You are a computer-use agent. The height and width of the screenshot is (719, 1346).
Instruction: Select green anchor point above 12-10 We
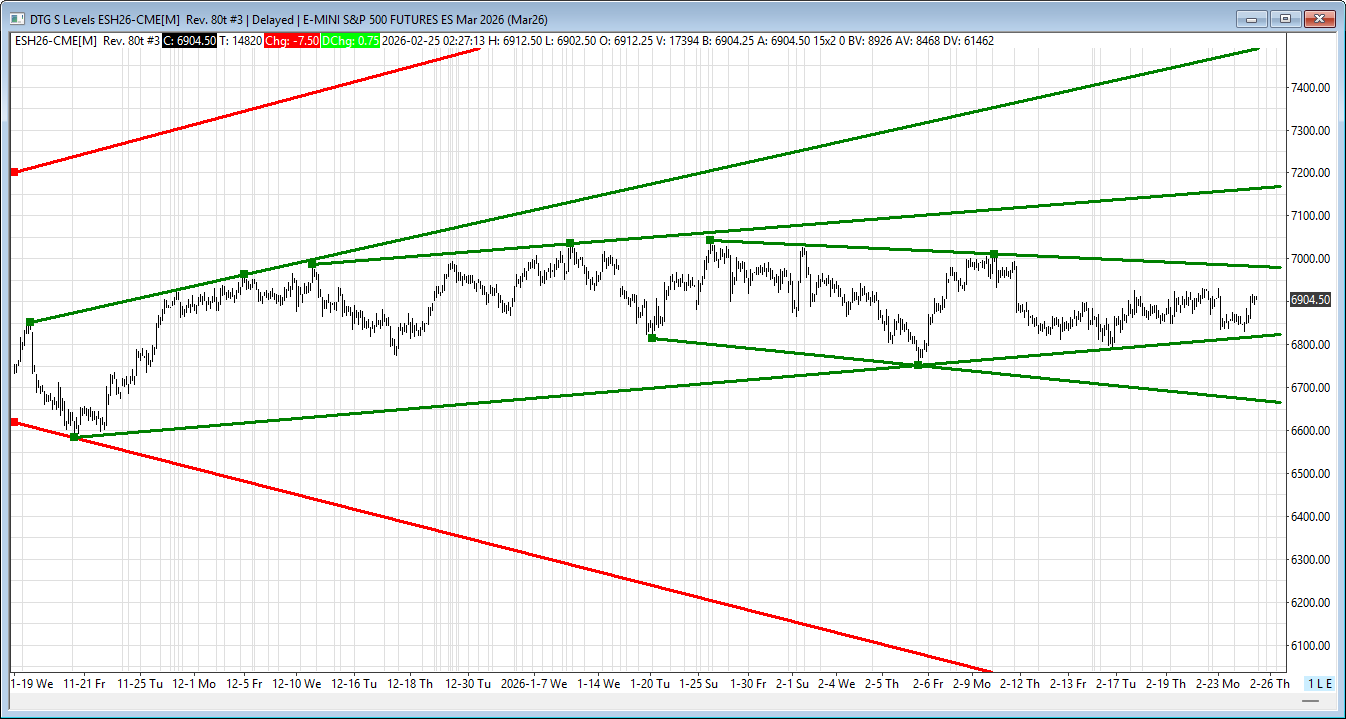(312, 263)
